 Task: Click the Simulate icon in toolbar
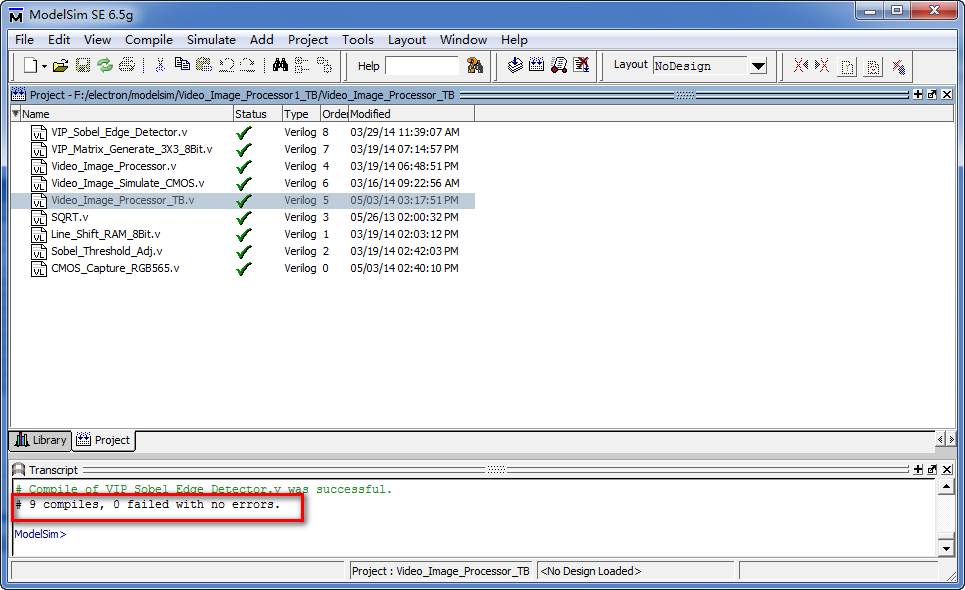coord(559,66)
